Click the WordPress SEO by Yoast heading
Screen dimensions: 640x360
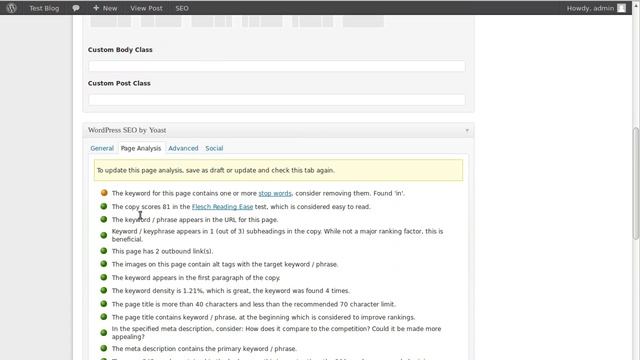[x=127, y=130]
